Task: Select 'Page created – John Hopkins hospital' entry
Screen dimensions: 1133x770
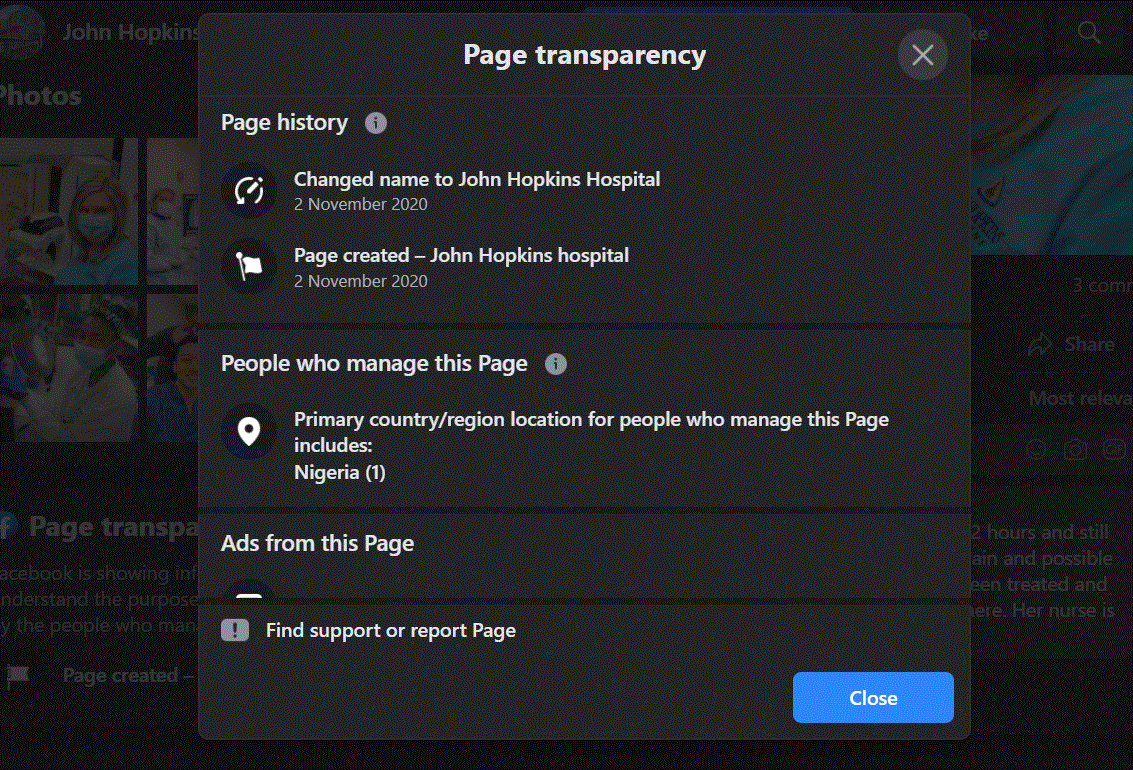Action: (x=461, y=256)
